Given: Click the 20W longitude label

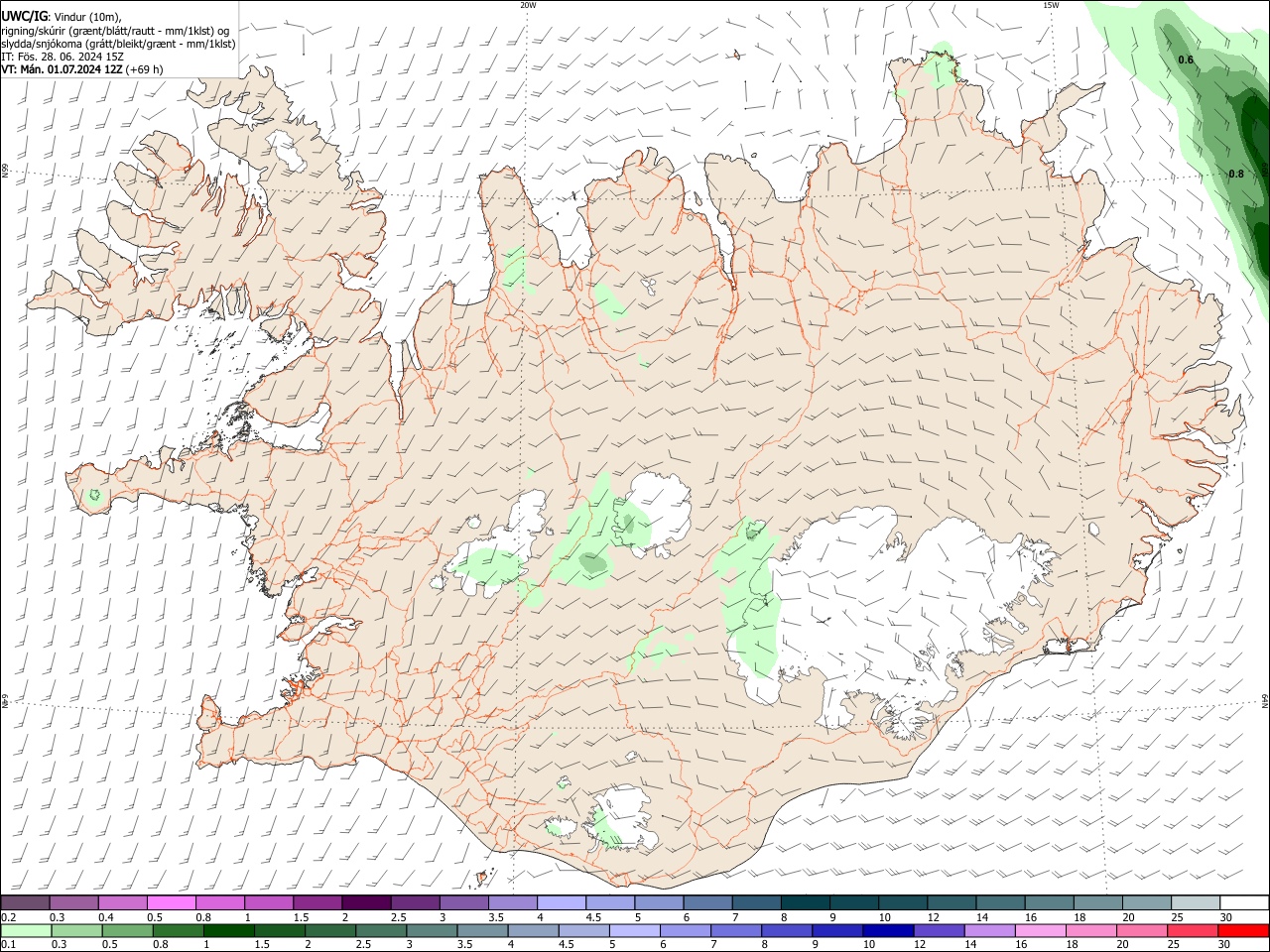Looking at the screenshot, I should point(528,5).
